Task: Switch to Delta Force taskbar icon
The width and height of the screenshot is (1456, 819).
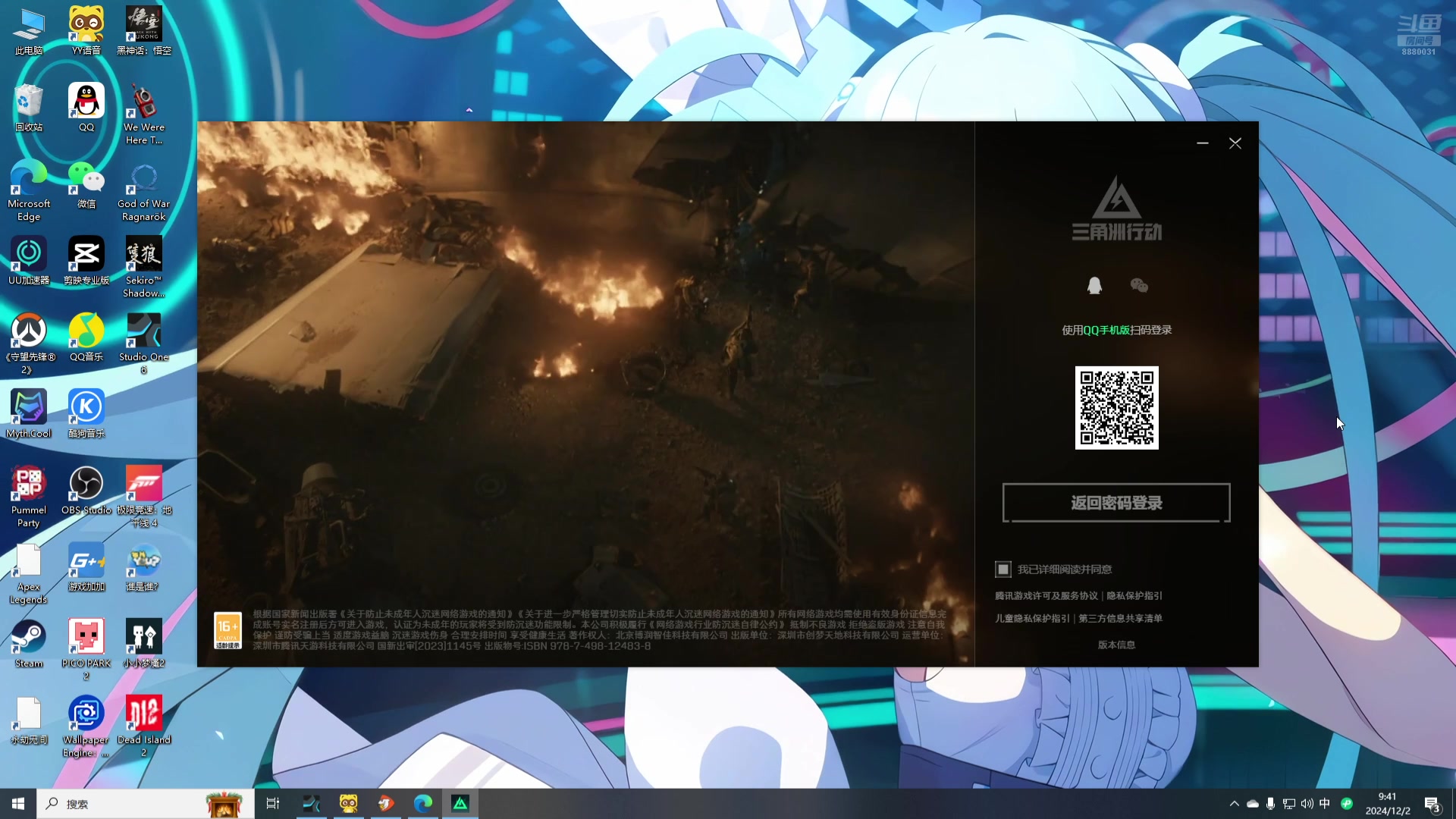Action: (x=460, y=803)
